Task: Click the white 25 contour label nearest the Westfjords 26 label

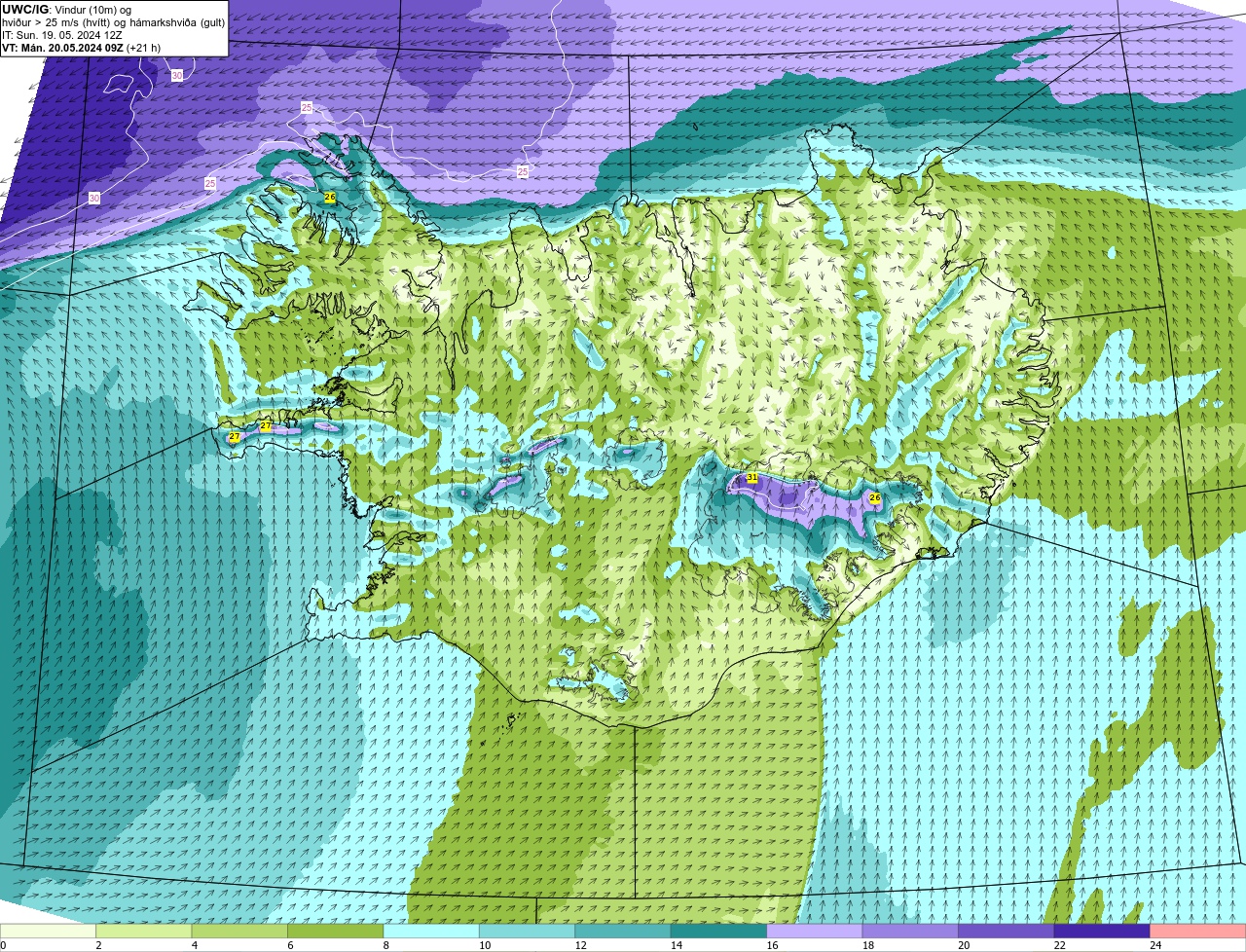Action: pos(307,108)
